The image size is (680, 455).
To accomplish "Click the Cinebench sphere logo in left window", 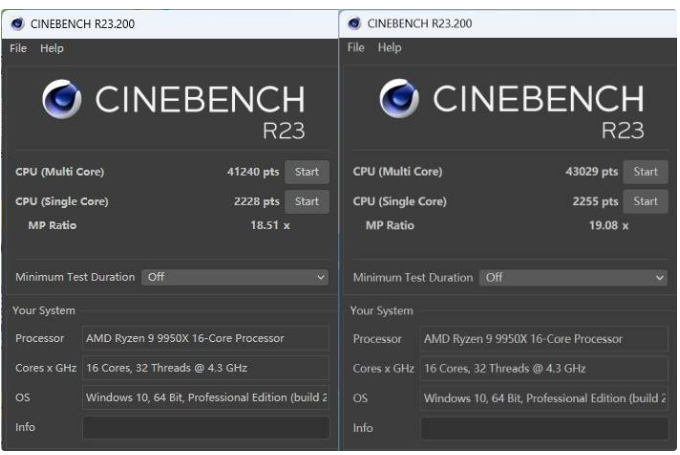I will 62,100.
